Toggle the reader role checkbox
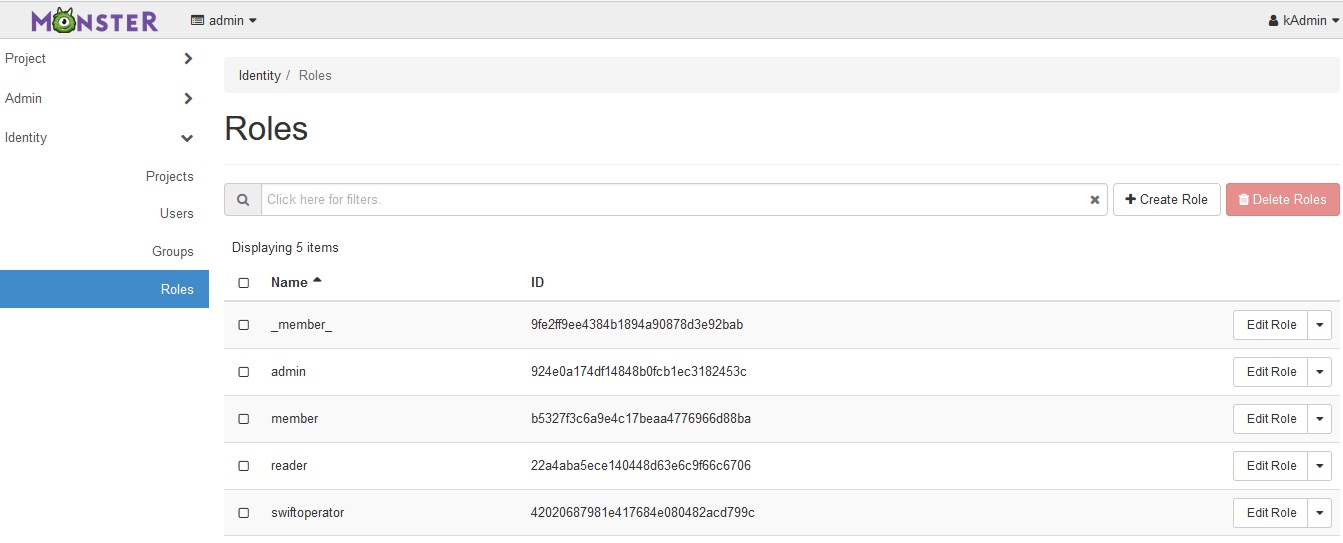1343x543 pixels. (244, 466)
